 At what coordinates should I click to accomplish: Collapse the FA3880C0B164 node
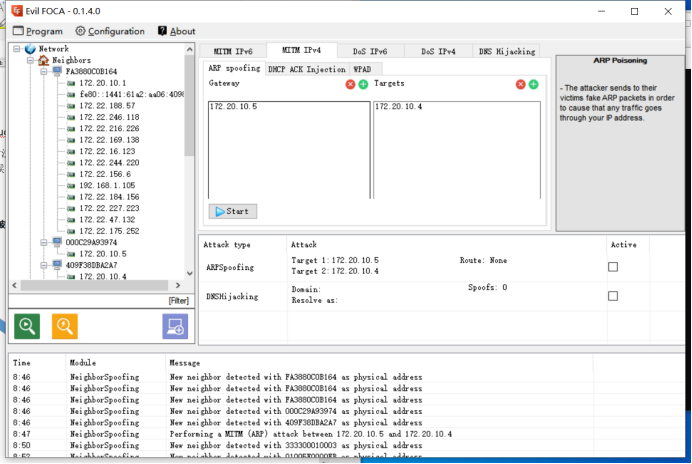44,72
